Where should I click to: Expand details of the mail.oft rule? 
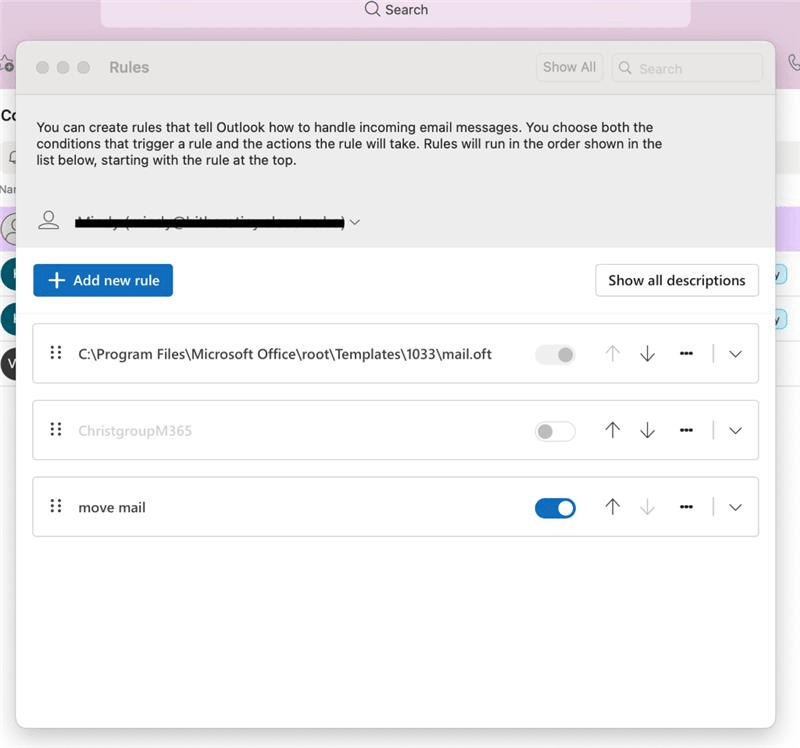click(735, 353)
